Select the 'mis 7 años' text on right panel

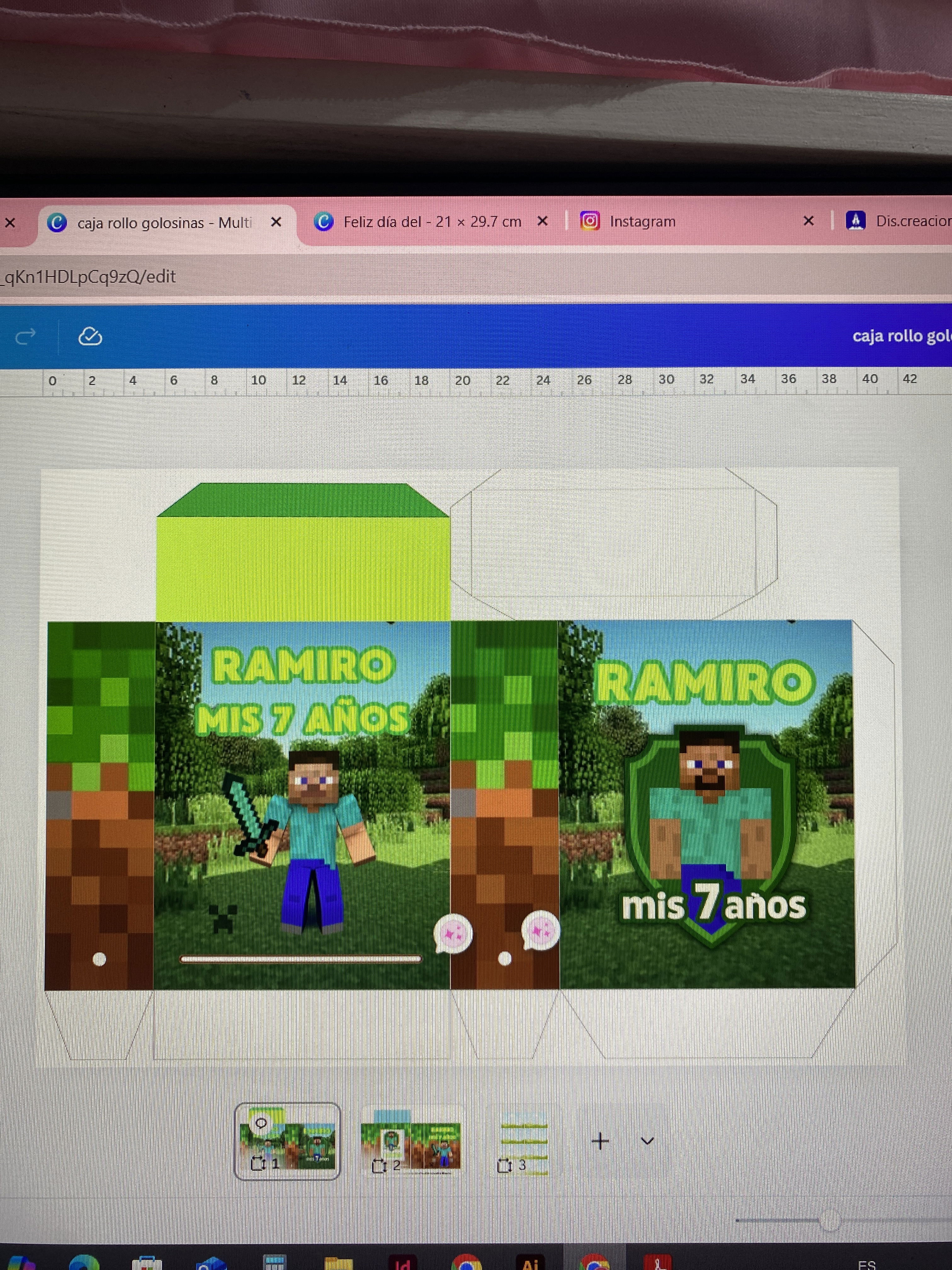(x=714, y=906)
